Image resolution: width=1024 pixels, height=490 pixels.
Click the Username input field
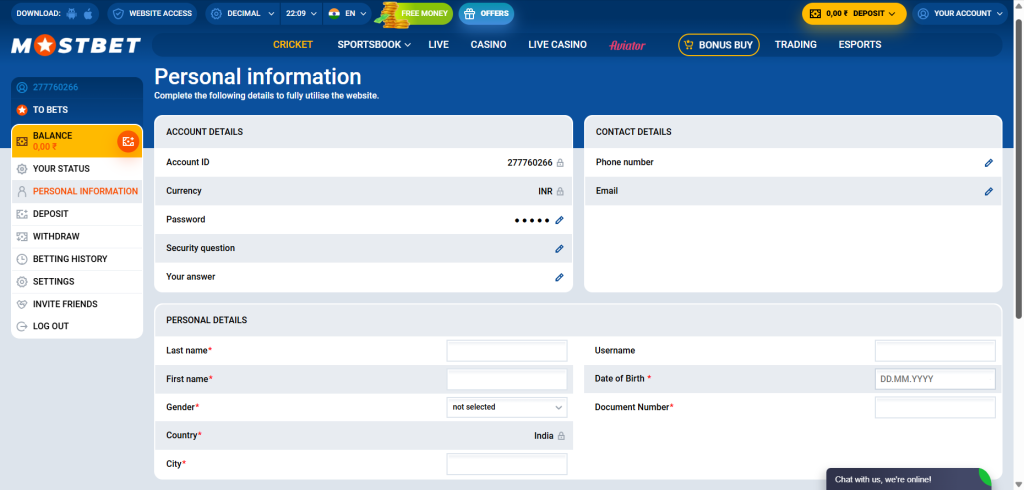tap(935, 351)
